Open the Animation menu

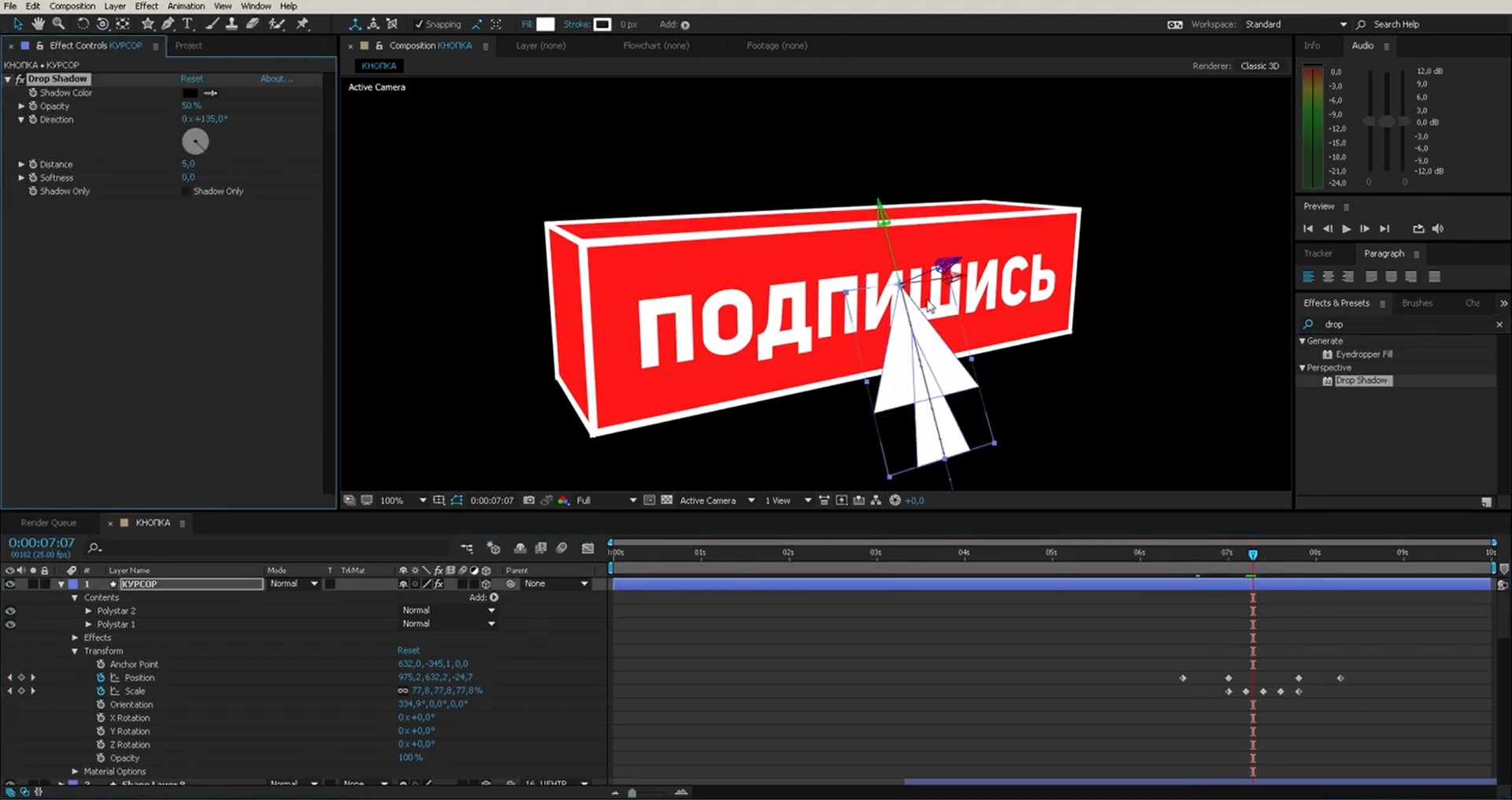tap(187, 6)
